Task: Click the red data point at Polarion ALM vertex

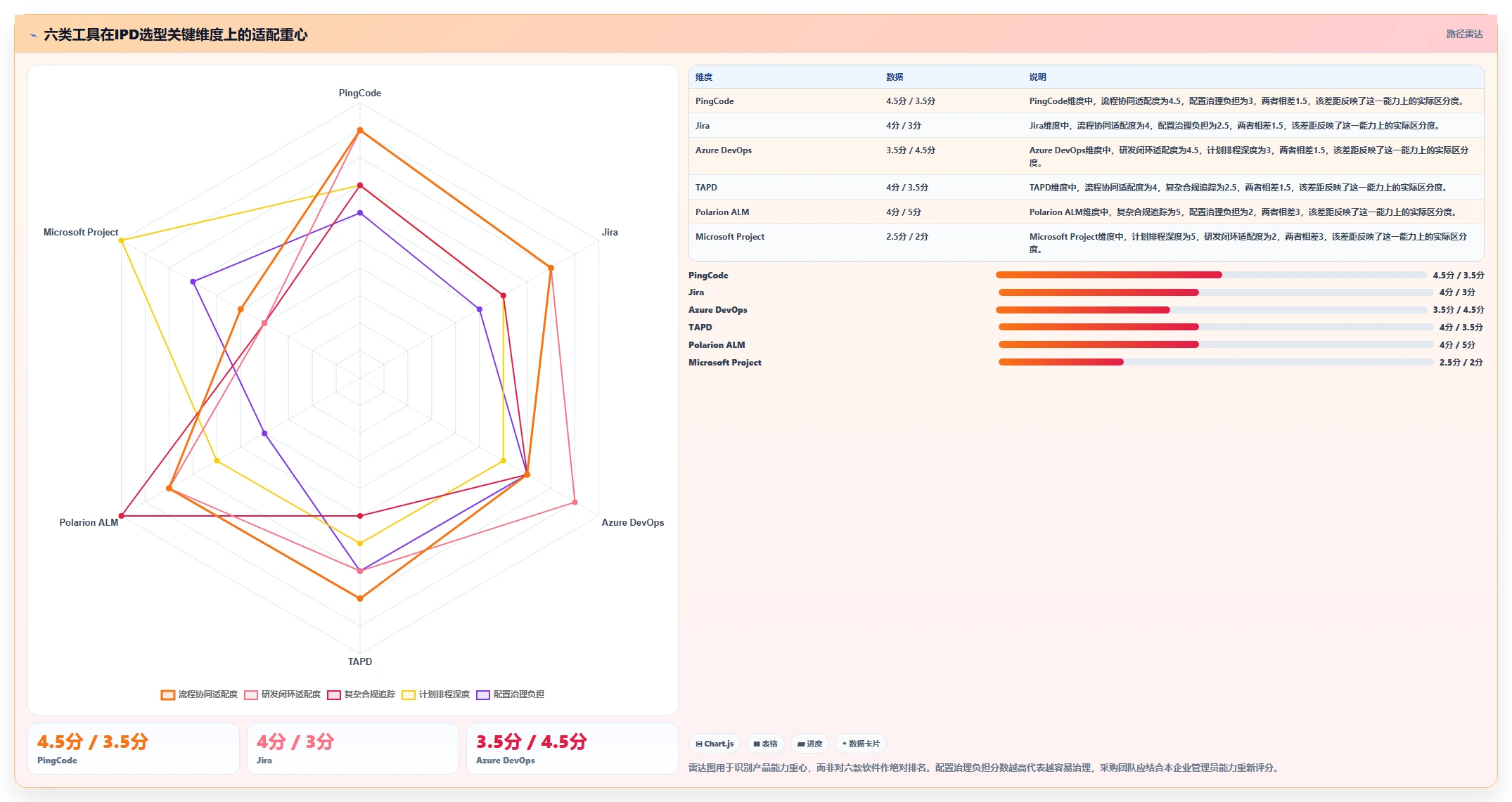Action: click(x=122, y=516)
